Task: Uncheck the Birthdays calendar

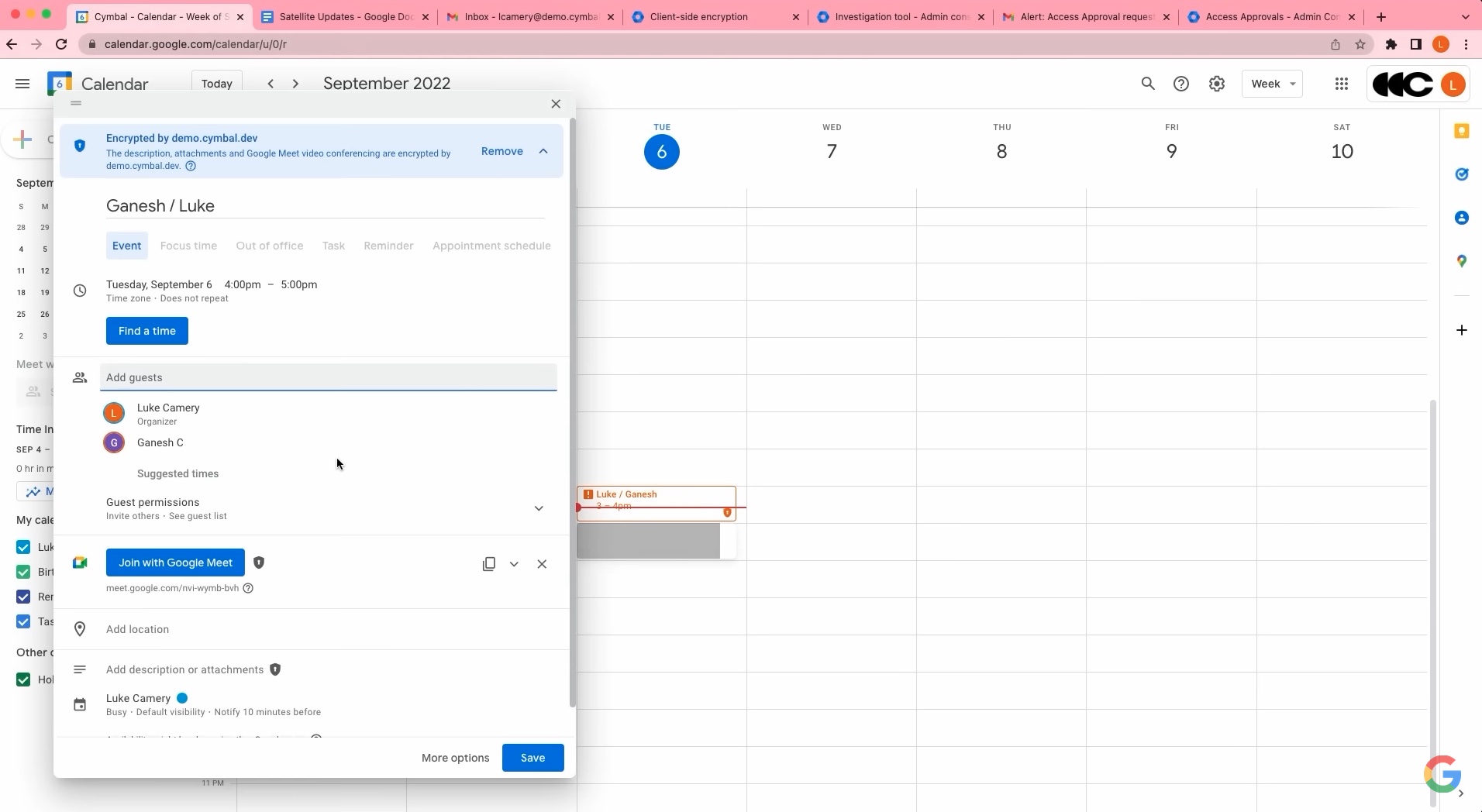Action: [x=22, y=572]
